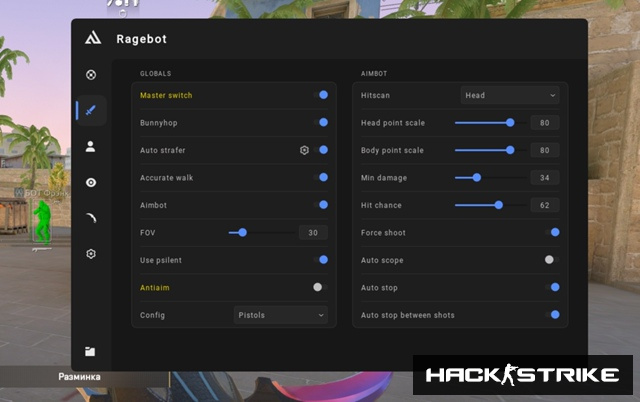Click the gear icon next to Auto strafer
This screenshot has width=640, height=402.
(x=304, y=150)
